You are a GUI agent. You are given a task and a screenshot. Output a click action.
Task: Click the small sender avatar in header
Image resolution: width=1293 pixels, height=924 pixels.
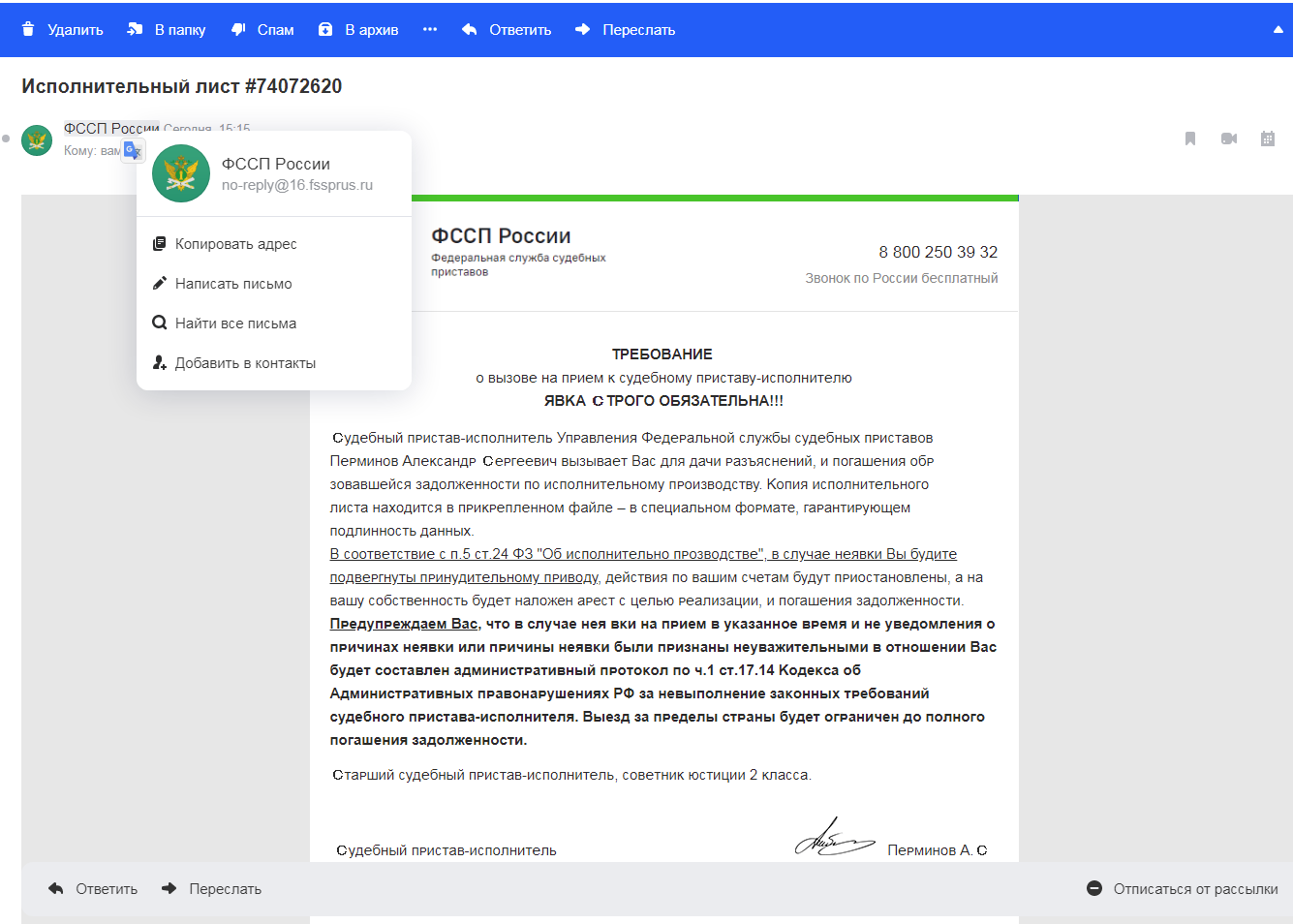pyautogui.click(x=37, y=139)
